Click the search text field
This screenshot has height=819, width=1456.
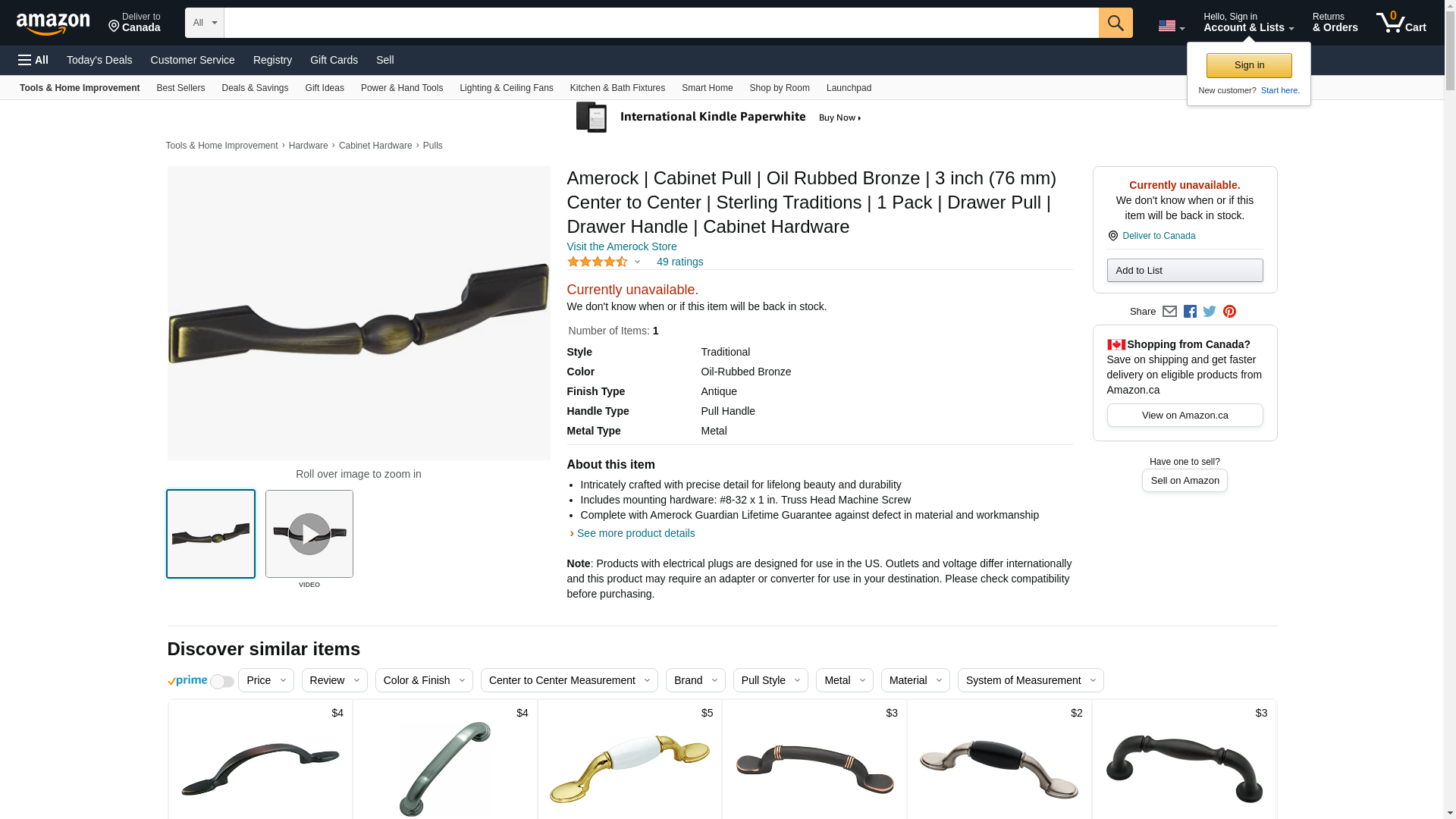click(661, 23)
